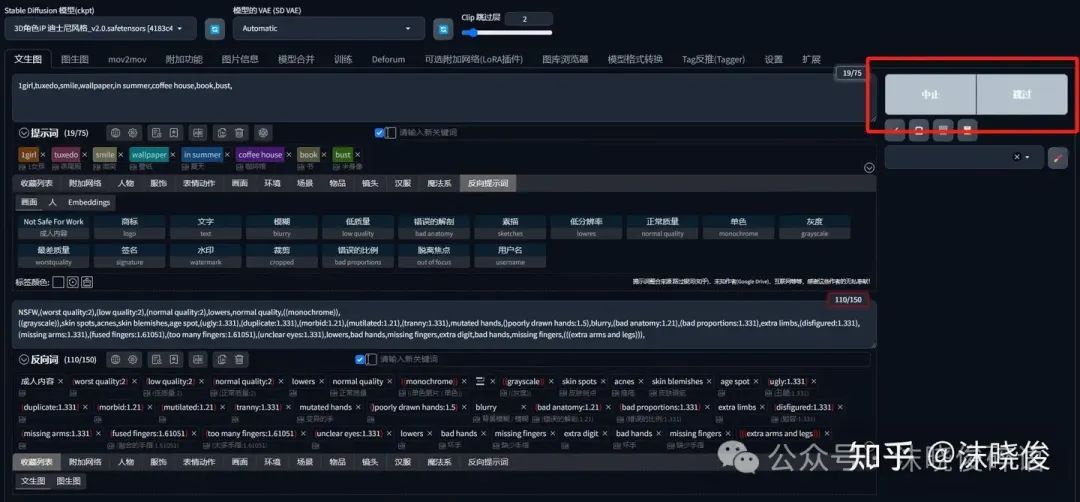
Task: Click globe language icon in 反向词 toolbar
Action: tap(116, 359)
